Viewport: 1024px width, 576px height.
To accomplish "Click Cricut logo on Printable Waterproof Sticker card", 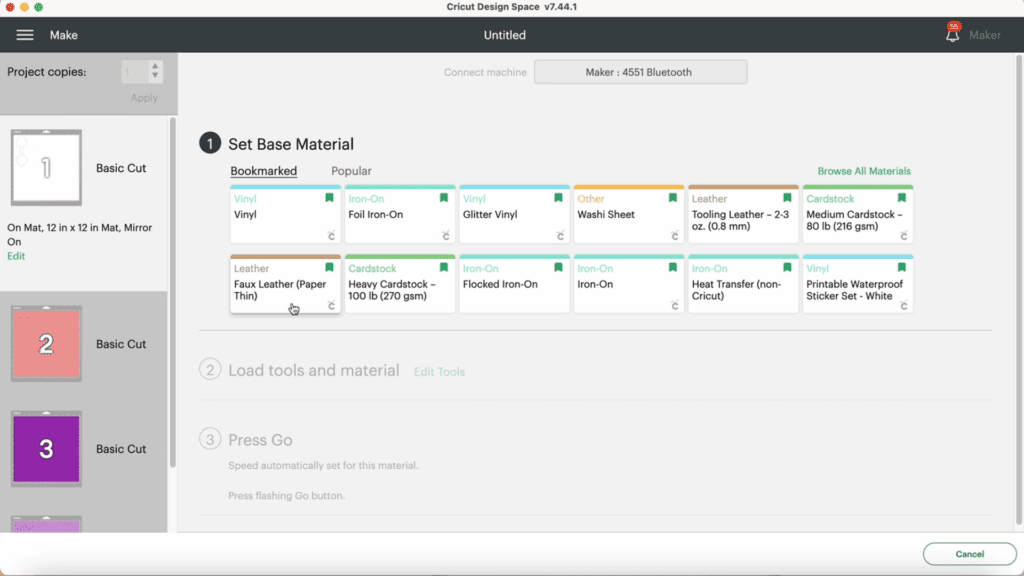I will click(x=903, y=306).
